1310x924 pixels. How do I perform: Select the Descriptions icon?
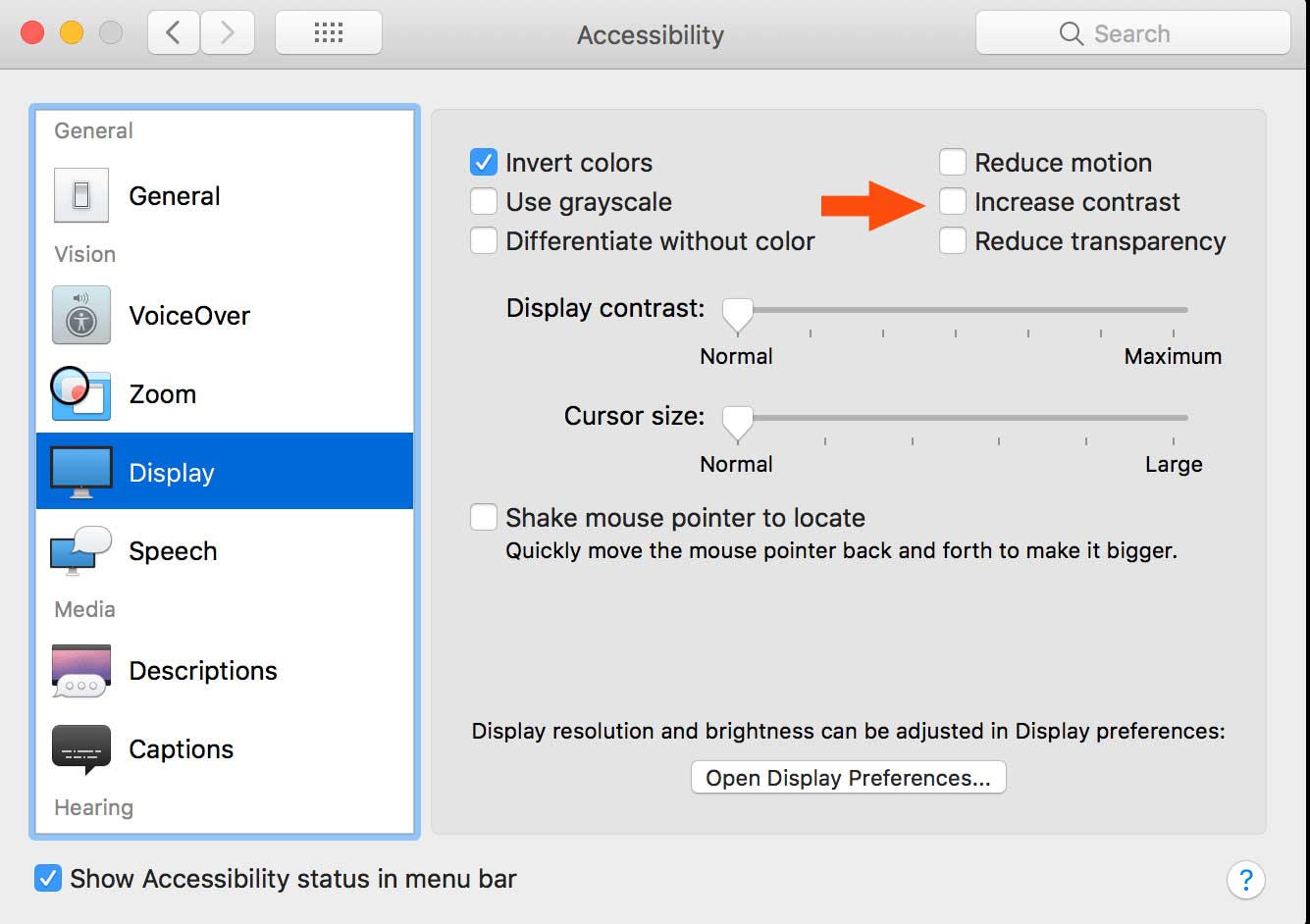(x=81, y=671)
